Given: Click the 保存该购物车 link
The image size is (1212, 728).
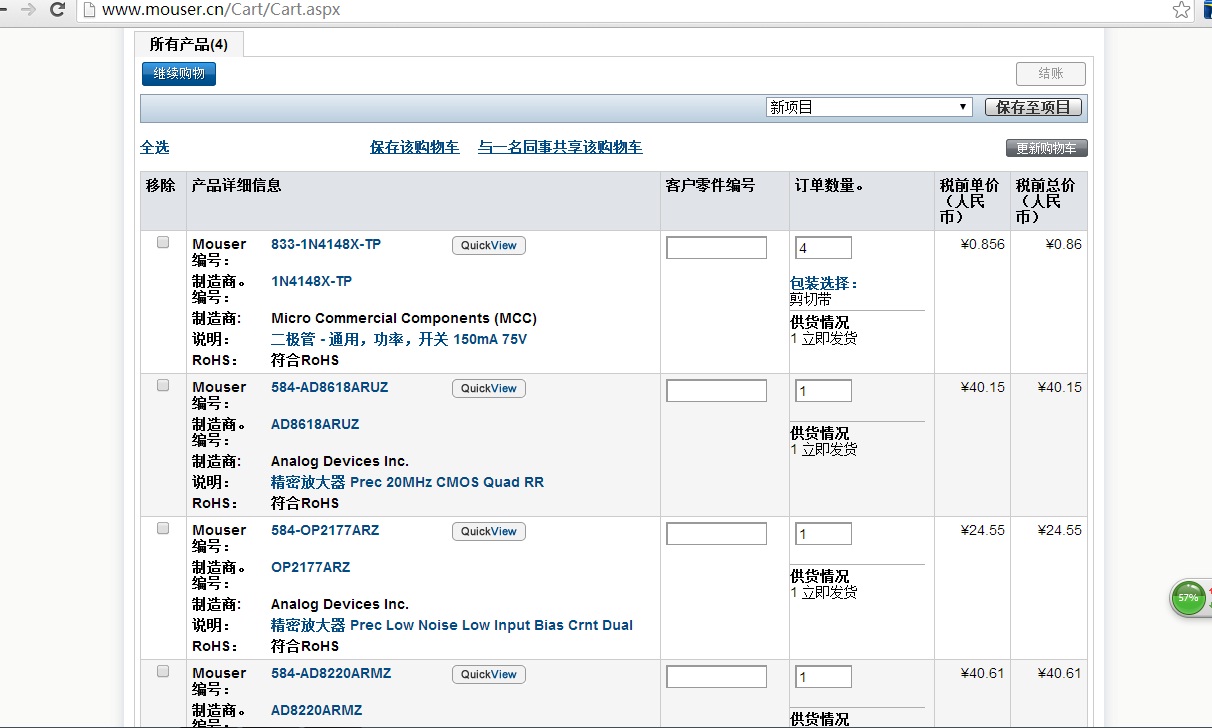Looking at the screenshot, I should [x=415, y=147].
